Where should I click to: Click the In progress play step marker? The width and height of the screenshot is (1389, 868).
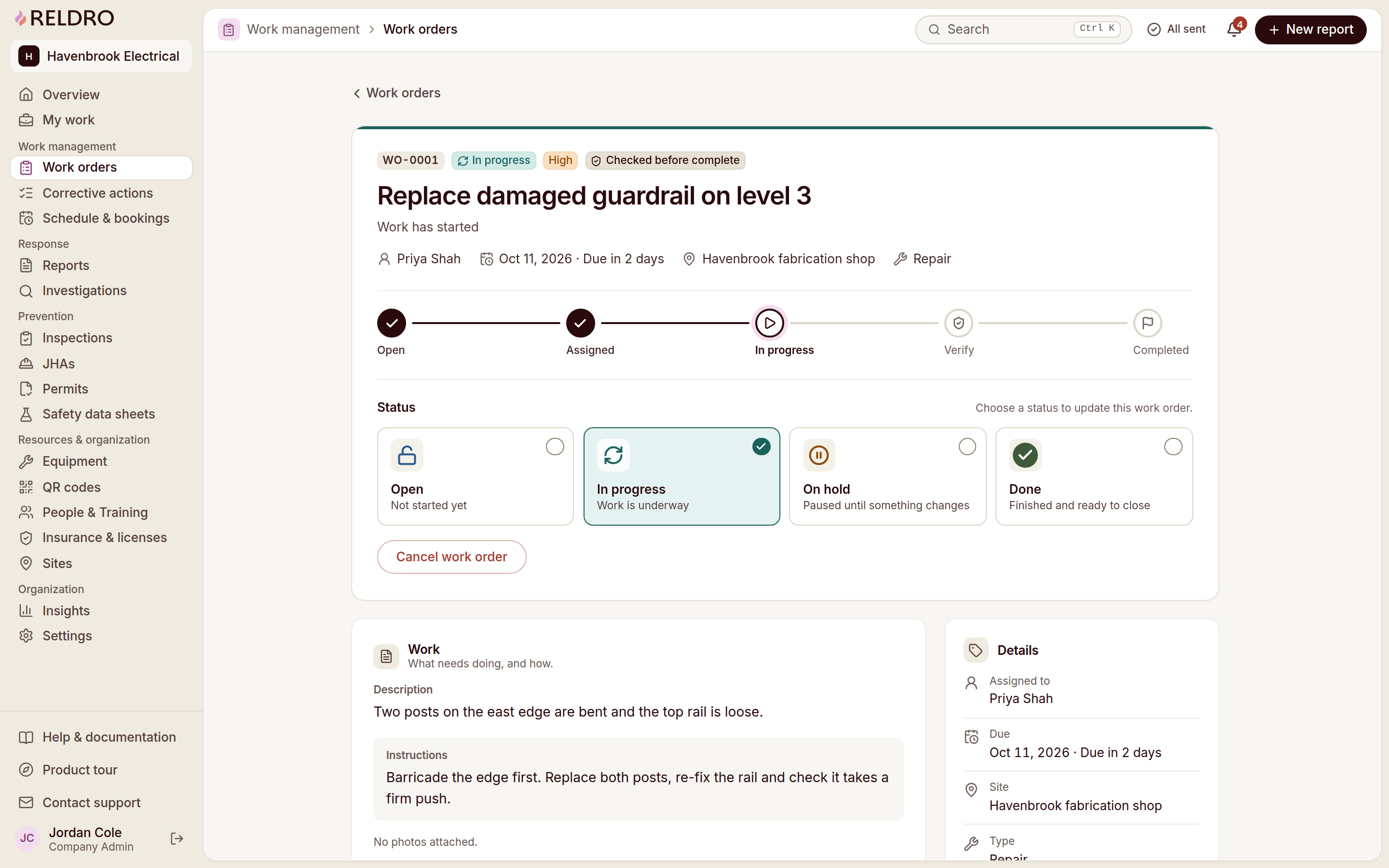click(x=770, y=323)
